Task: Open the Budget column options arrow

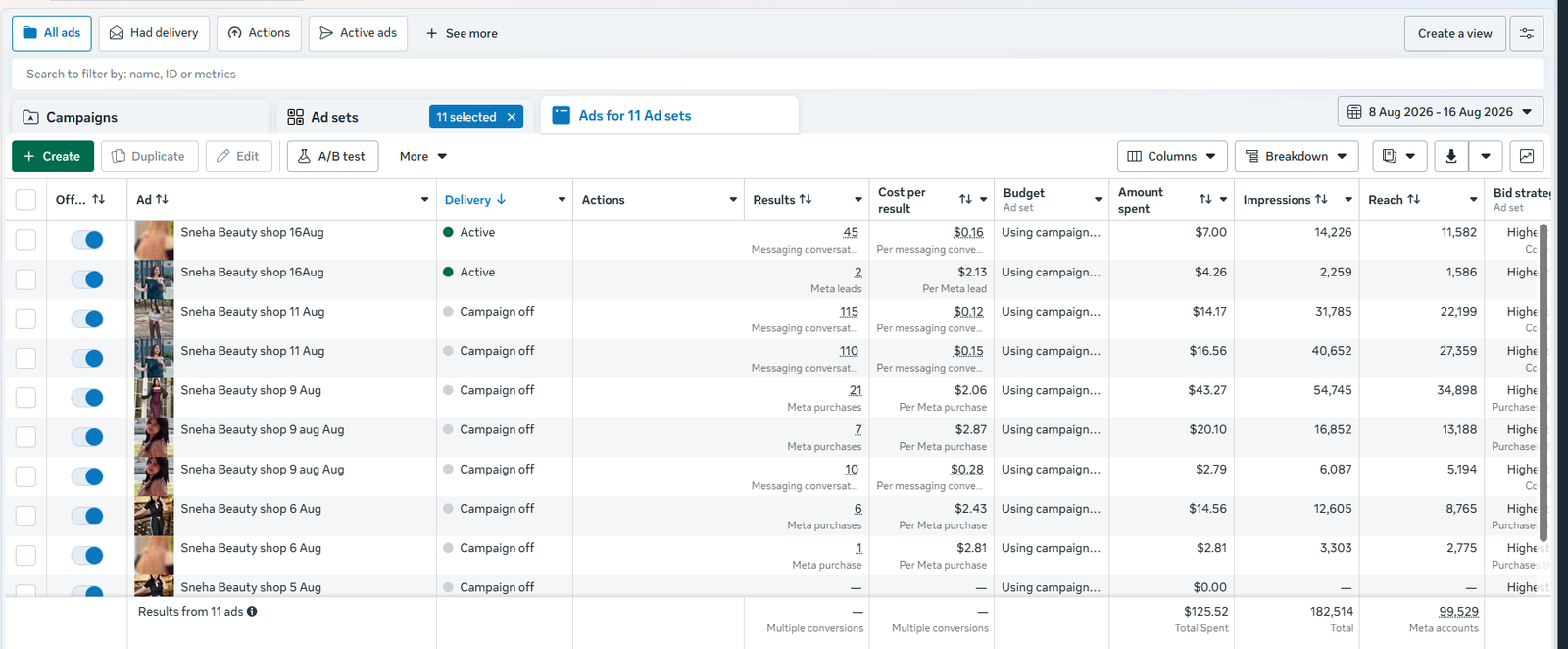Action: [x=1098, y=200]
